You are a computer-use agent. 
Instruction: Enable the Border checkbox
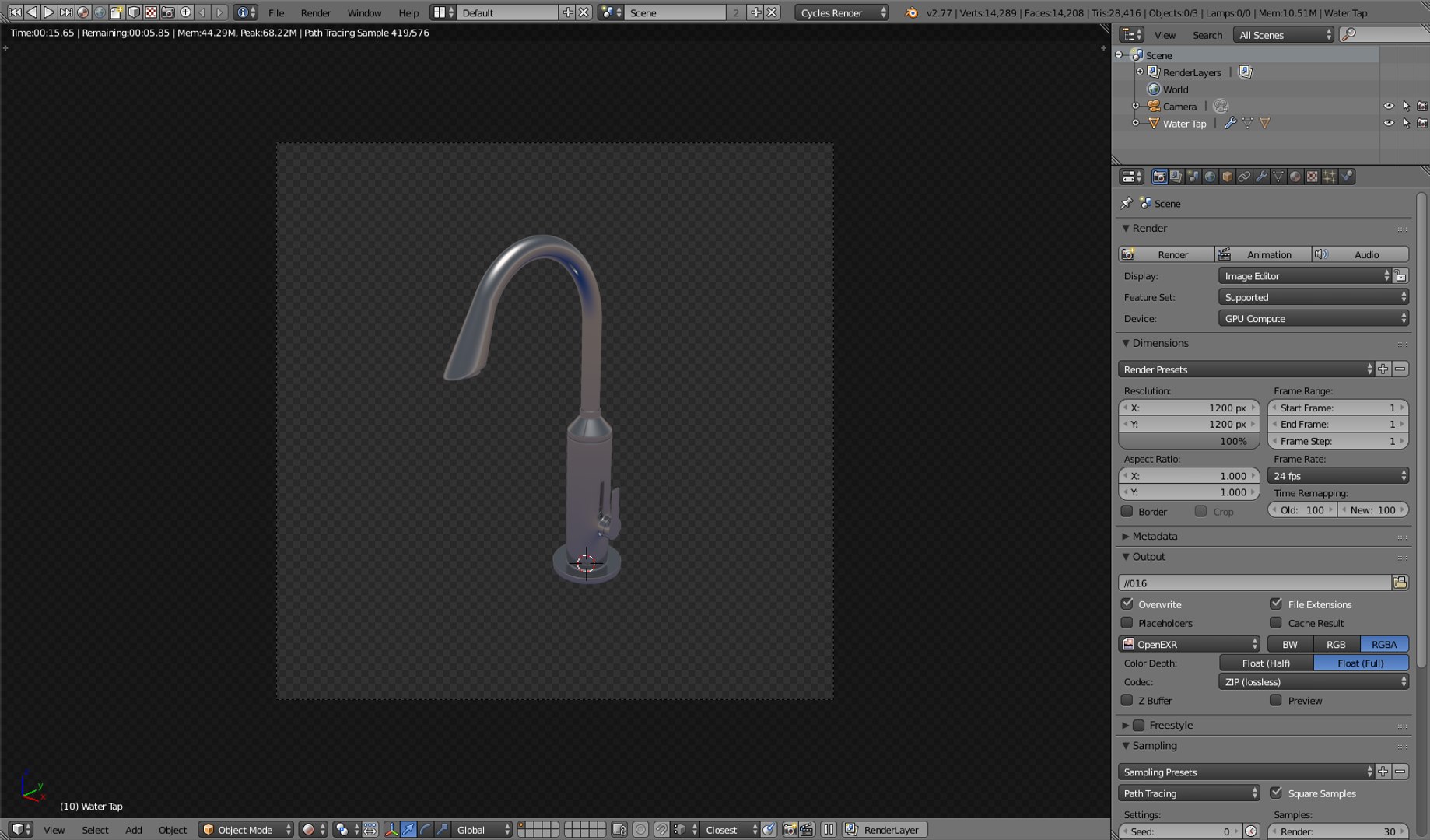[x=1127, y=511]
